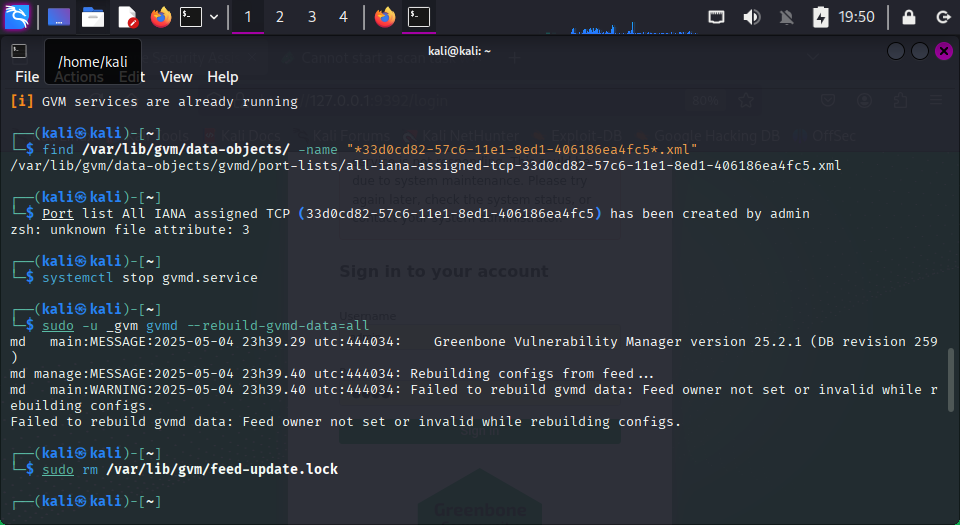Launch Firefox from the panel launcher

[161, 17]
